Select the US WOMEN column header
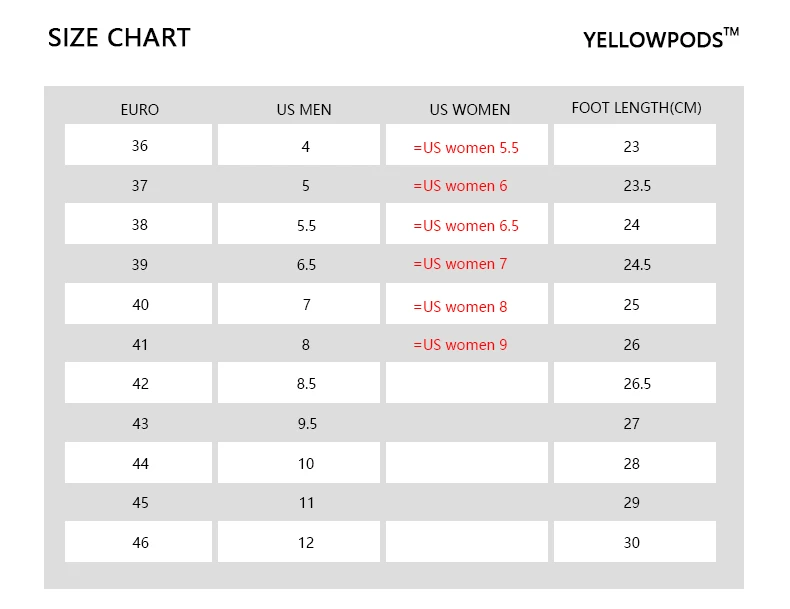 470,109
